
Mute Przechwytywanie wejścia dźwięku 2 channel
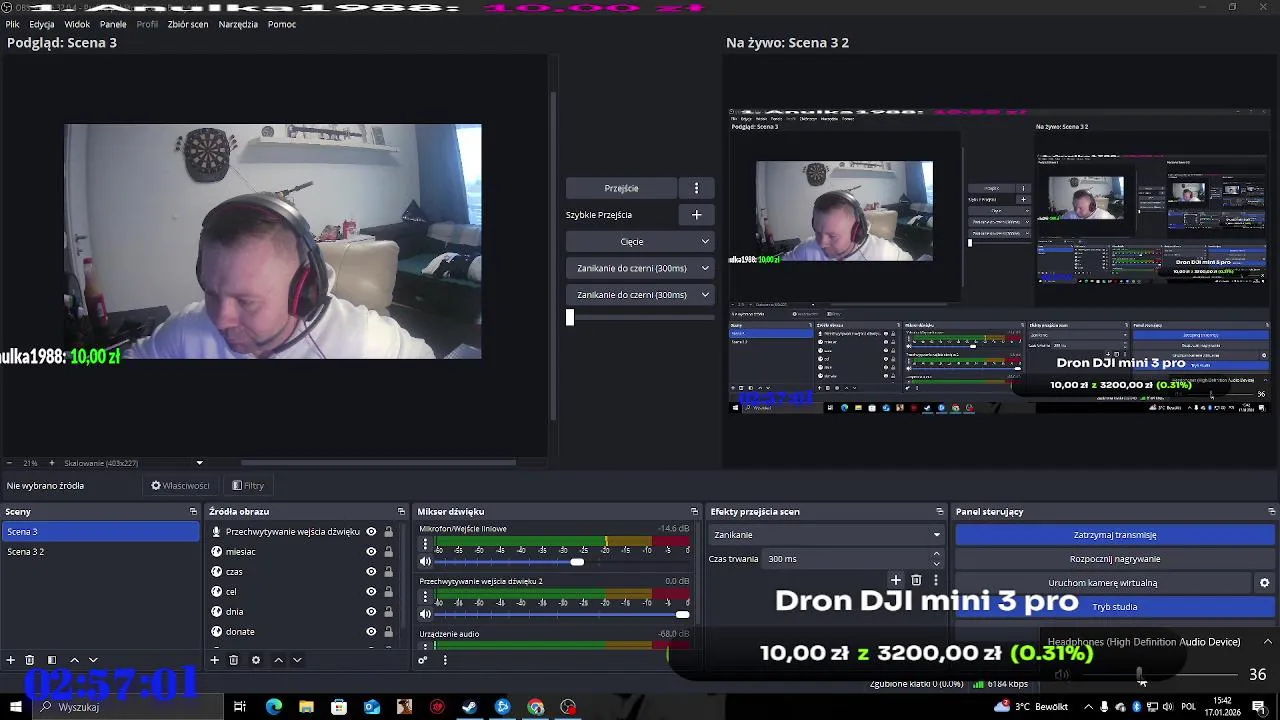point(425,614)
